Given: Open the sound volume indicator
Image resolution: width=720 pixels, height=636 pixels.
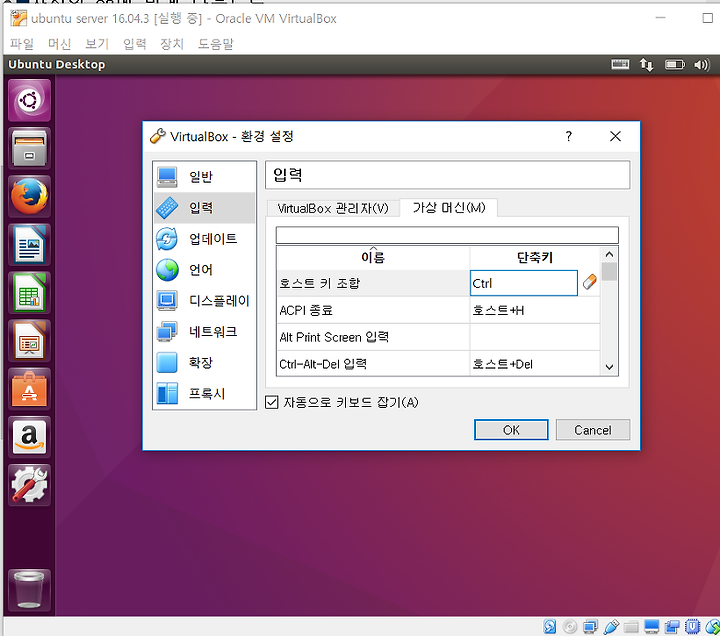Looking at the screenshot, I should click(x=702, y=65).
